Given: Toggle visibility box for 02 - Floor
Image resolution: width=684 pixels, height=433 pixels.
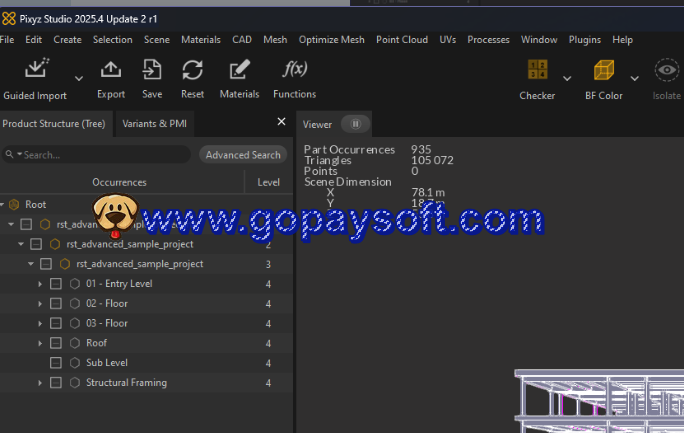Looking at the screenshot, I should 56,303.
